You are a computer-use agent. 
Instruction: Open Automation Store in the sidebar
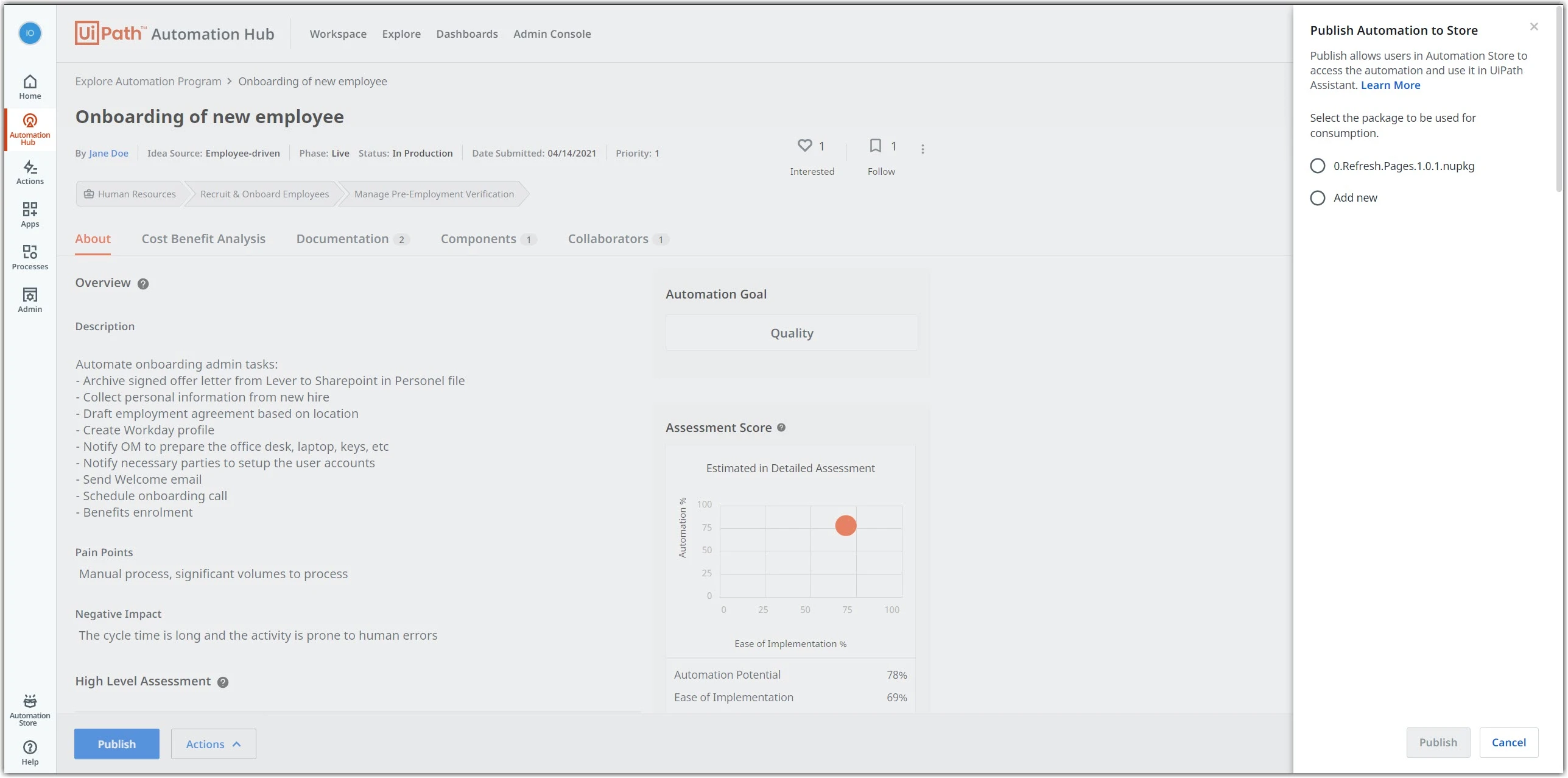(30, 710)
